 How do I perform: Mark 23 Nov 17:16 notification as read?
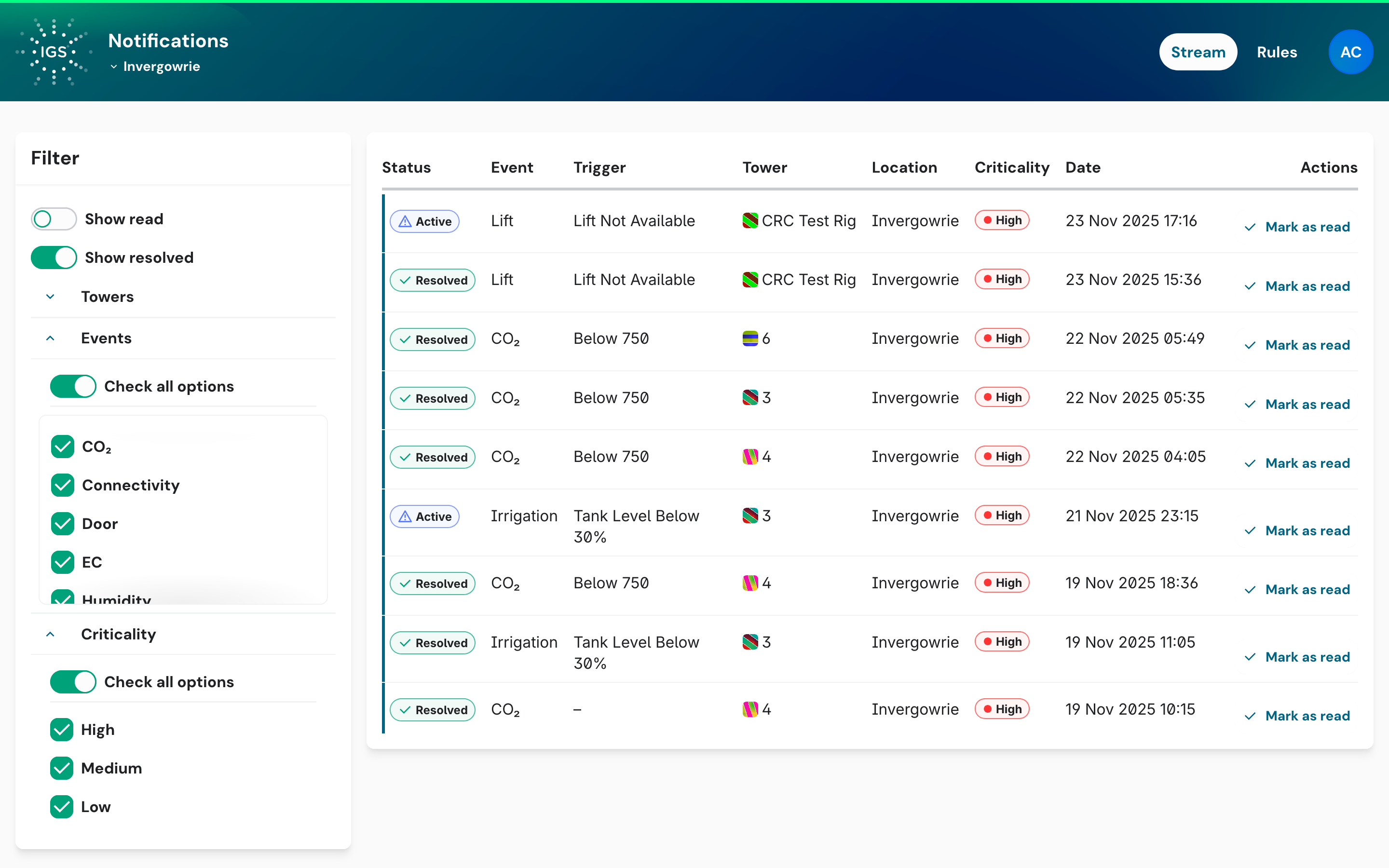click(1296, 227)
